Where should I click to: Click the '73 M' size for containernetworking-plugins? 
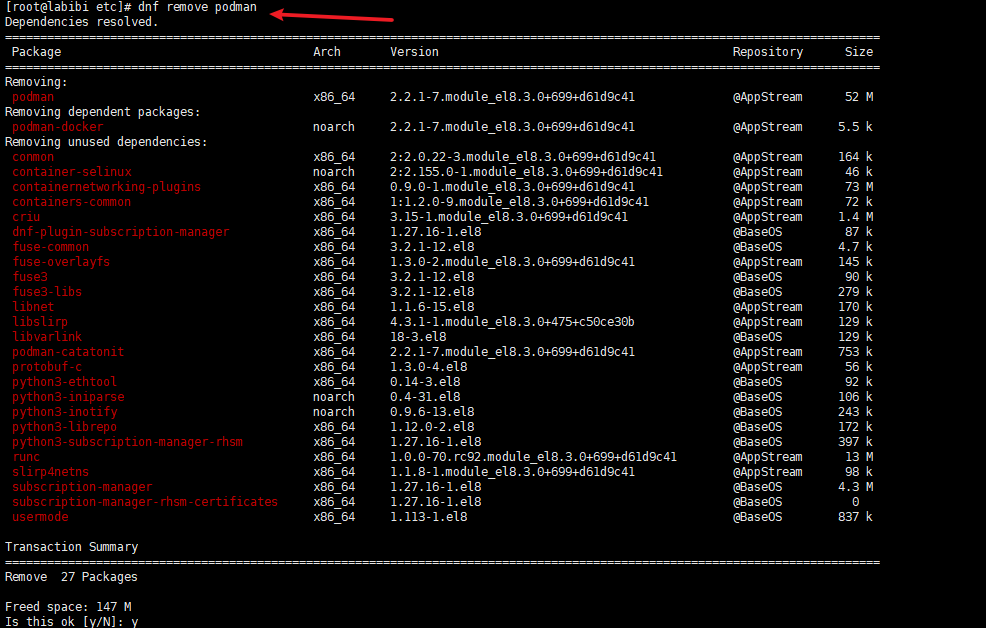859,187
